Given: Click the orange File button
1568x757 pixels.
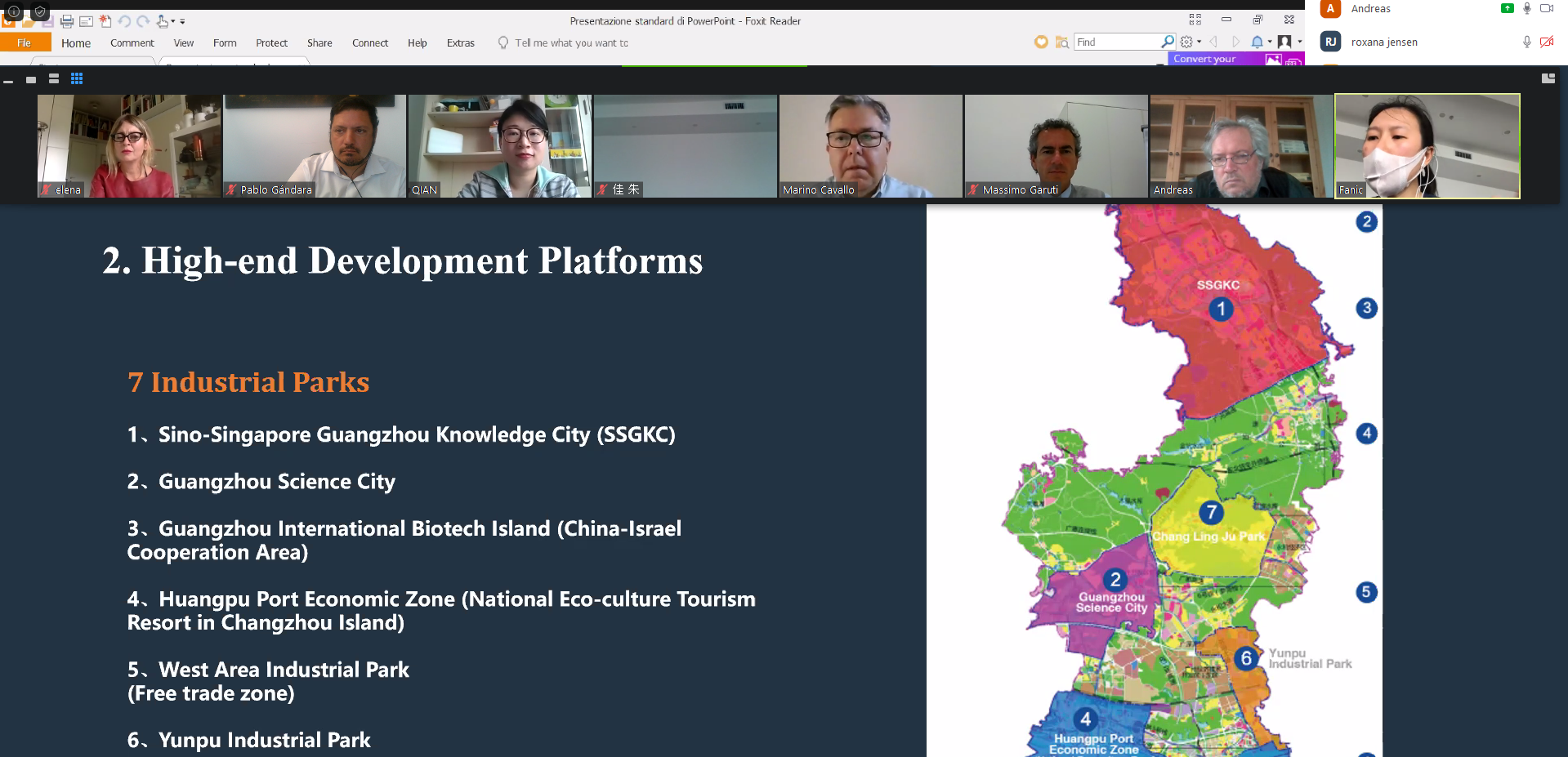Looking at the screenshot, I should [25, 43].
